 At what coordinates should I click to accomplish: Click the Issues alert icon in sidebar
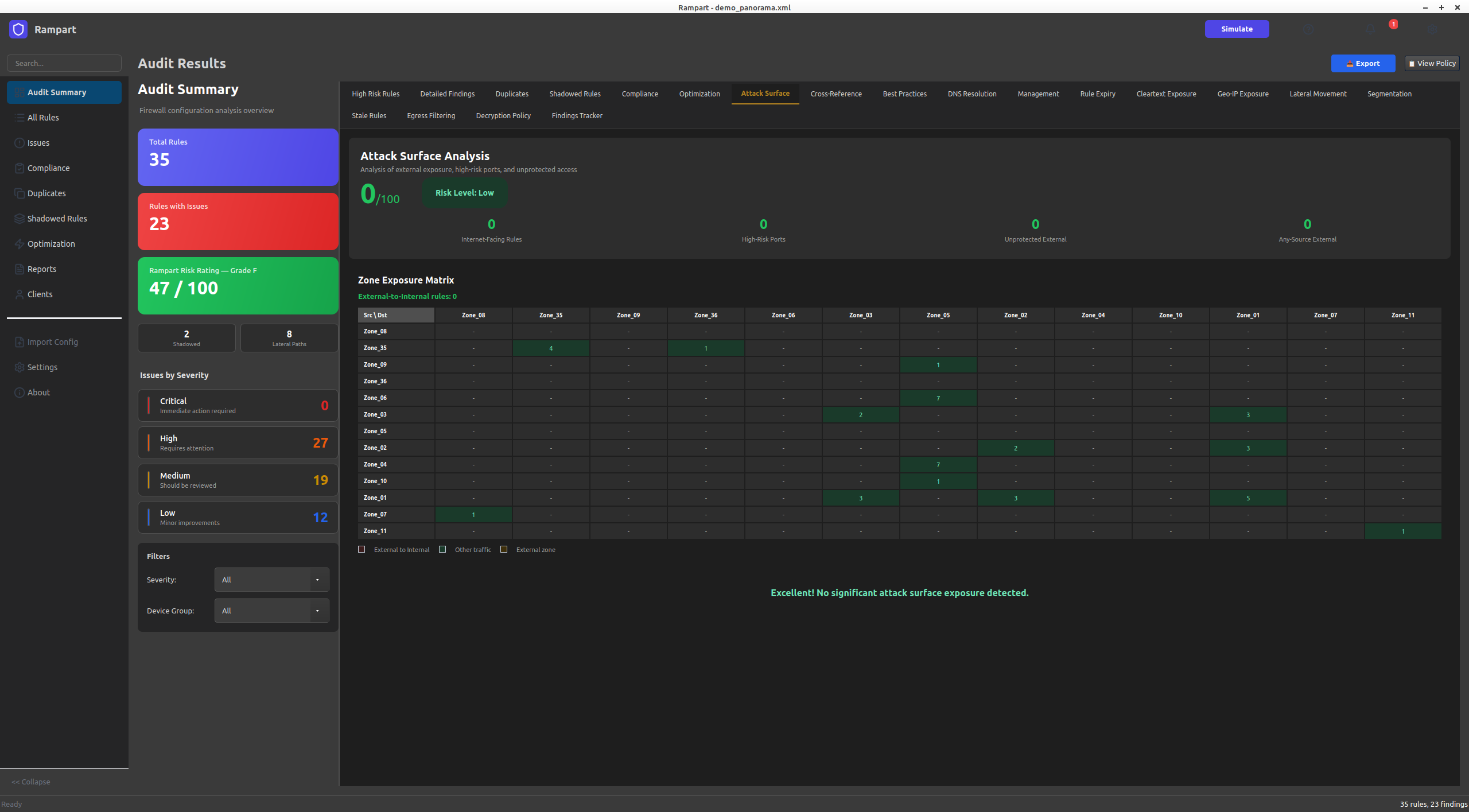tap(20, 143)
